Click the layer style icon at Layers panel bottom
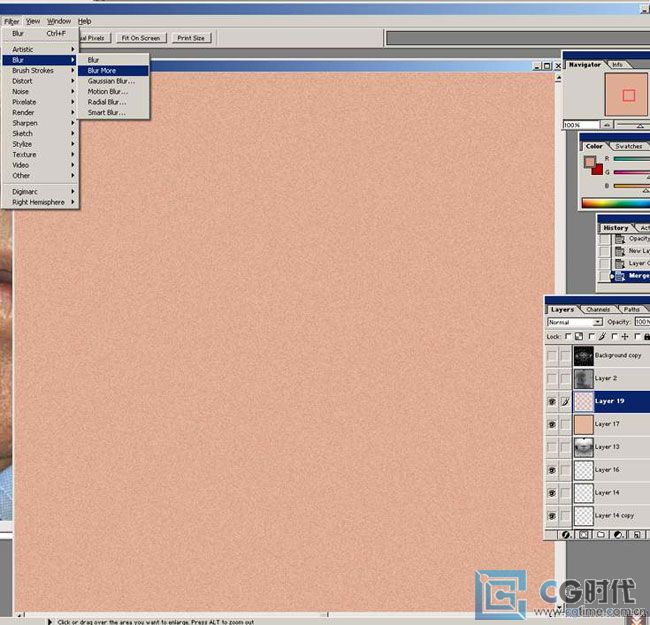 click(566, 535)
